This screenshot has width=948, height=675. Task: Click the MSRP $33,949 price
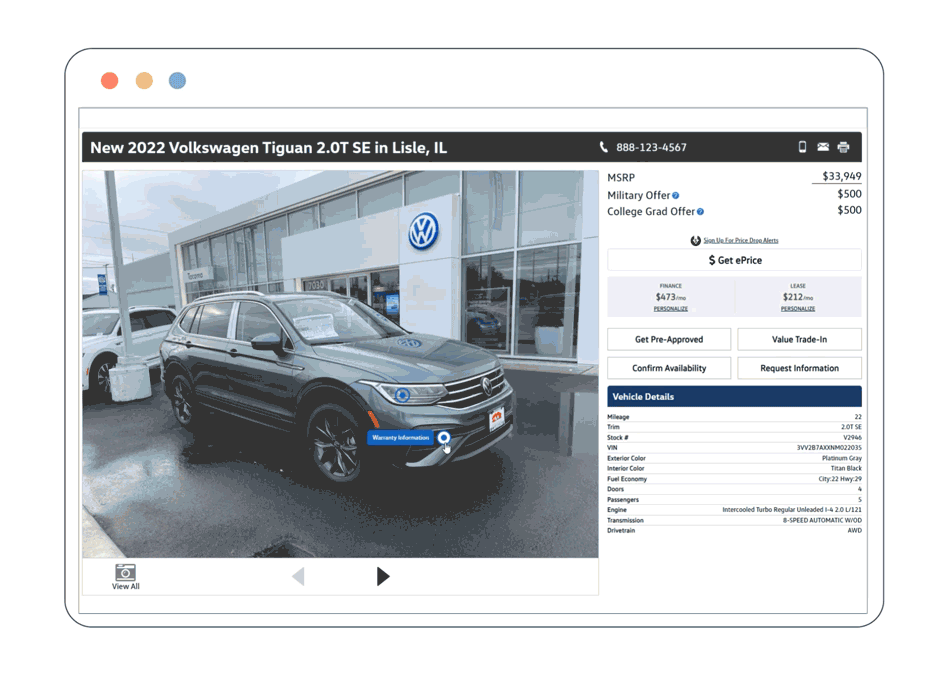click(x=842, y=176)
